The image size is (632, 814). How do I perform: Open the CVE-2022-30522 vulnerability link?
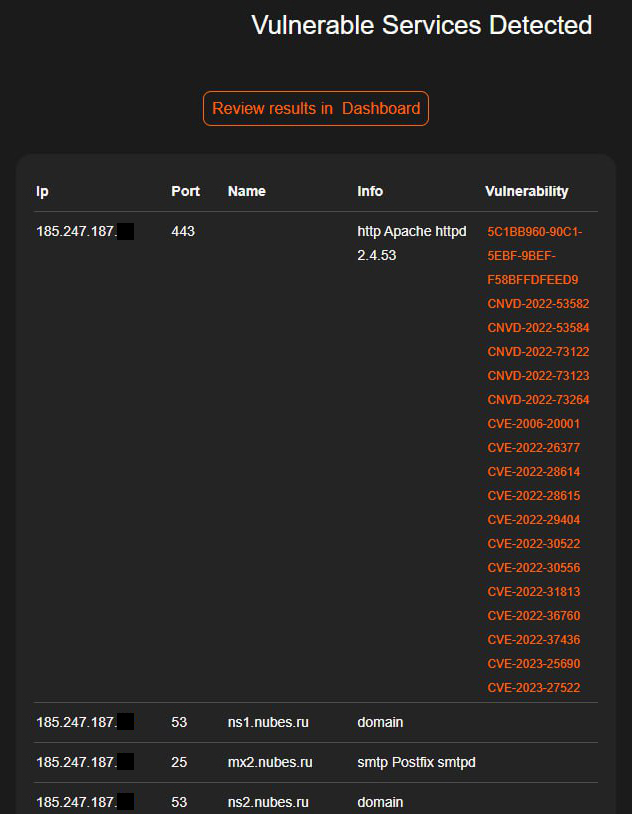click(534, 544)
